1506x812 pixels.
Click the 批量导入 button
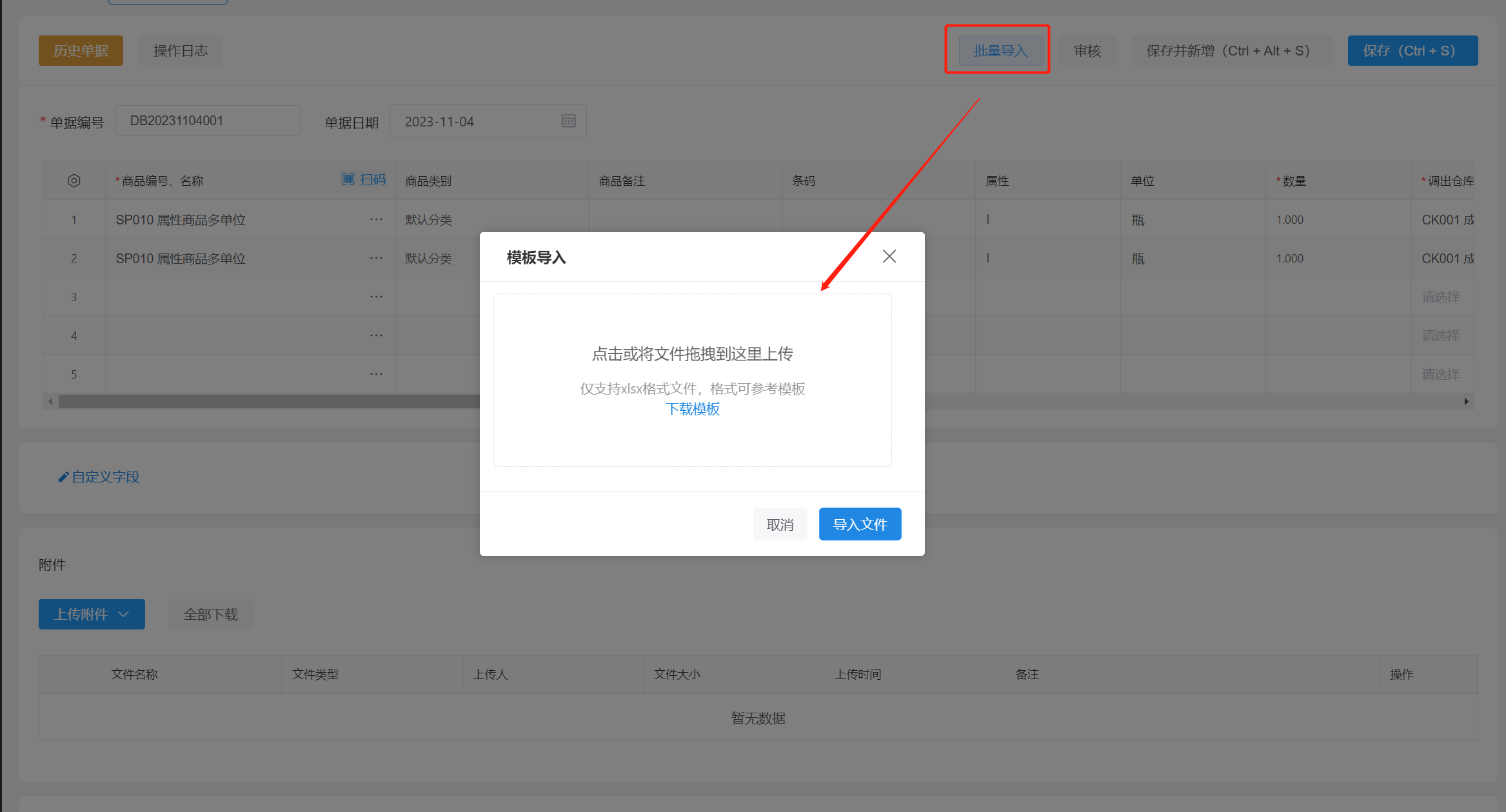click(x=1000, y=50)
